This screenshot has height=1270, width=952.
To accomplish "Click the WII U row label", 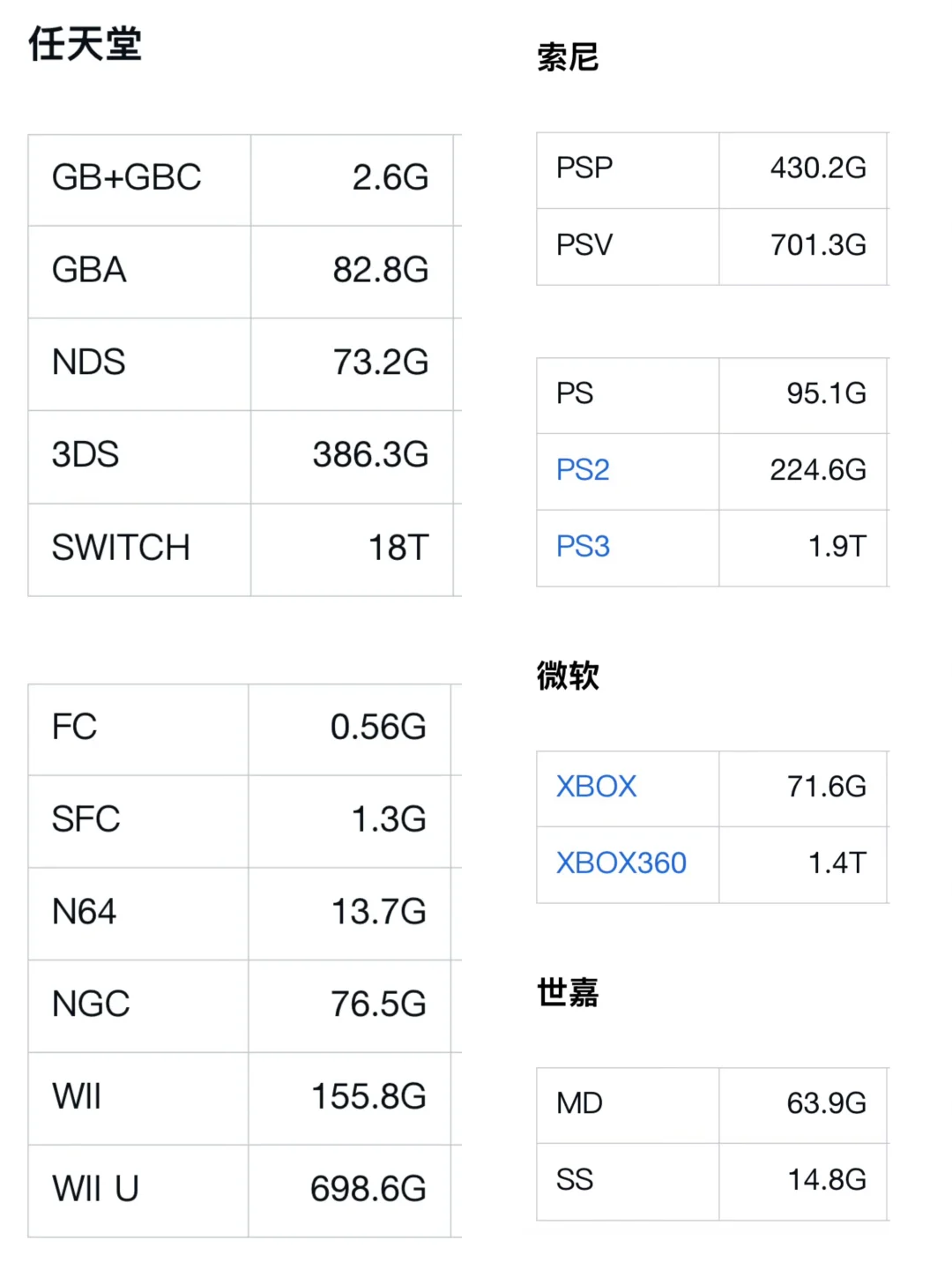I will (x=95, y=1190).
